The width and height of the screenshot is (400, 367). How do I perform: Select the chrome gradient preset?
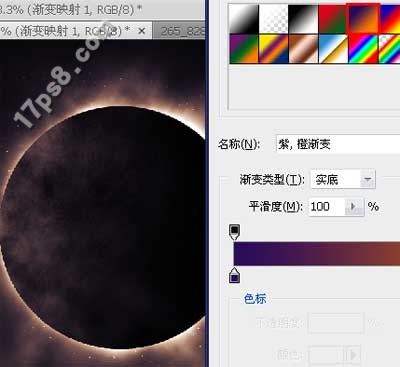(333, 49)
